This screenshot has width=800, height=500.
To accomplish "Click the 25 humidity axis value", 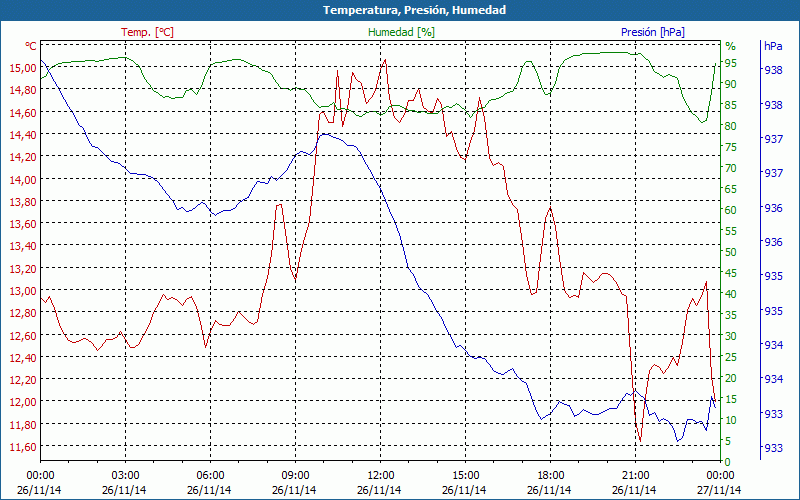I will 731,357.
